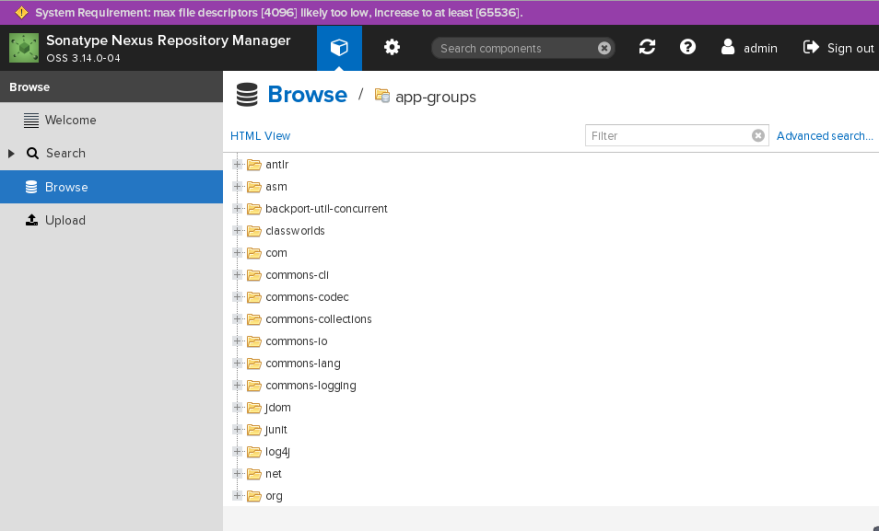Image resolution: width=879 pixels, height=532 pixels.
Task: Select Upload in the sidebar menu
Action: [x=65, y=220]
